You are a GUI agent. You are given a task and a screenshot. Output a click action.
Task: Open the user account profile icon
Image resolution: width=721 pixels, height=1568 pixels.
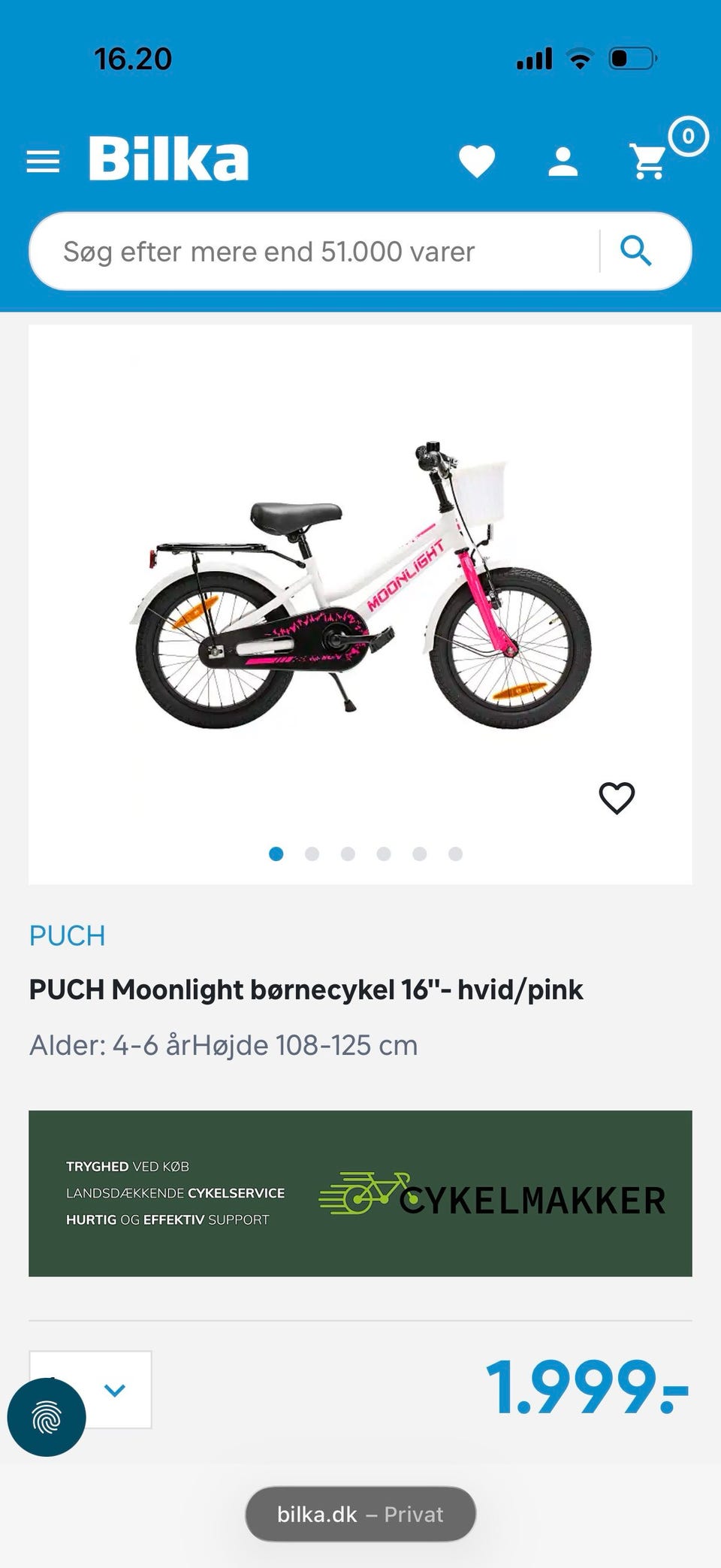[x=563, y=162]
